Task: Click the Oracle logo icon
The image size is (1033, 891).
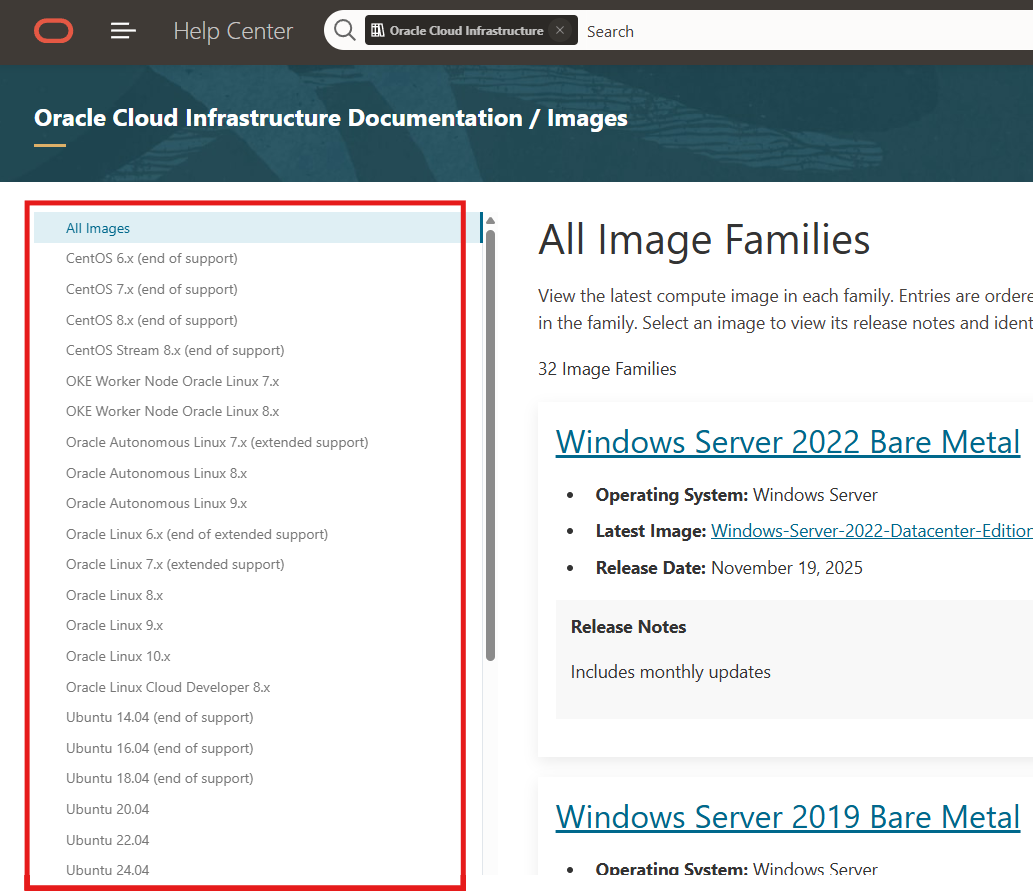Action: pos(53,31)
